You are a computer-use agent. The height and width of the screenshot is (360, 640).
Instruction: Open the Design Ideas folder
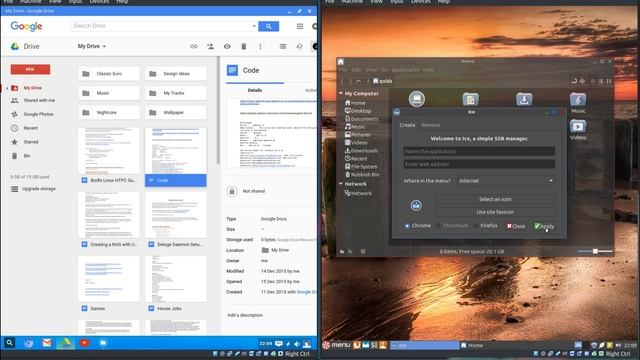[176, 74]
